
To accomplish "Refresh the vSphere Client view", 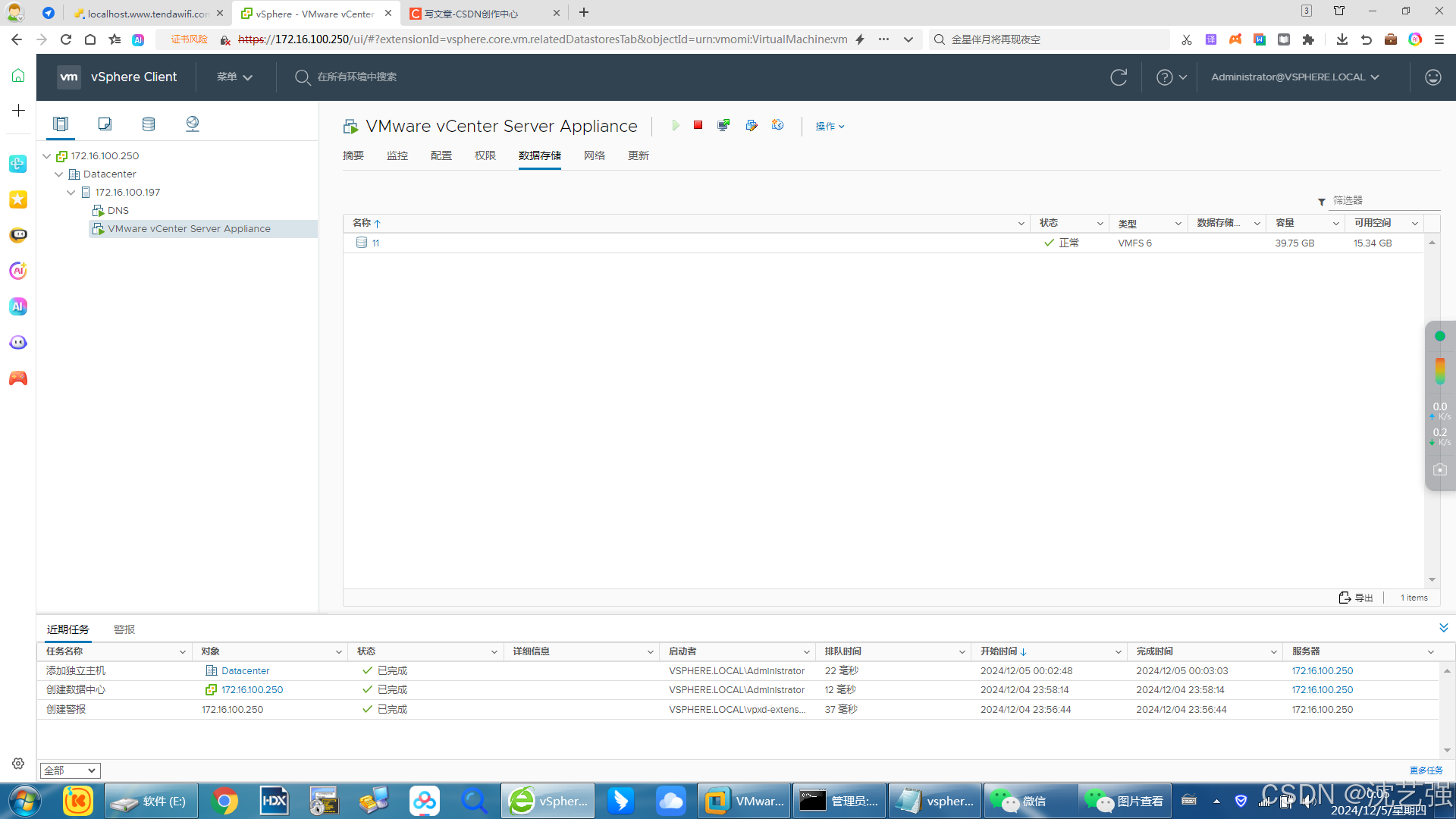I will point(1119,77).
